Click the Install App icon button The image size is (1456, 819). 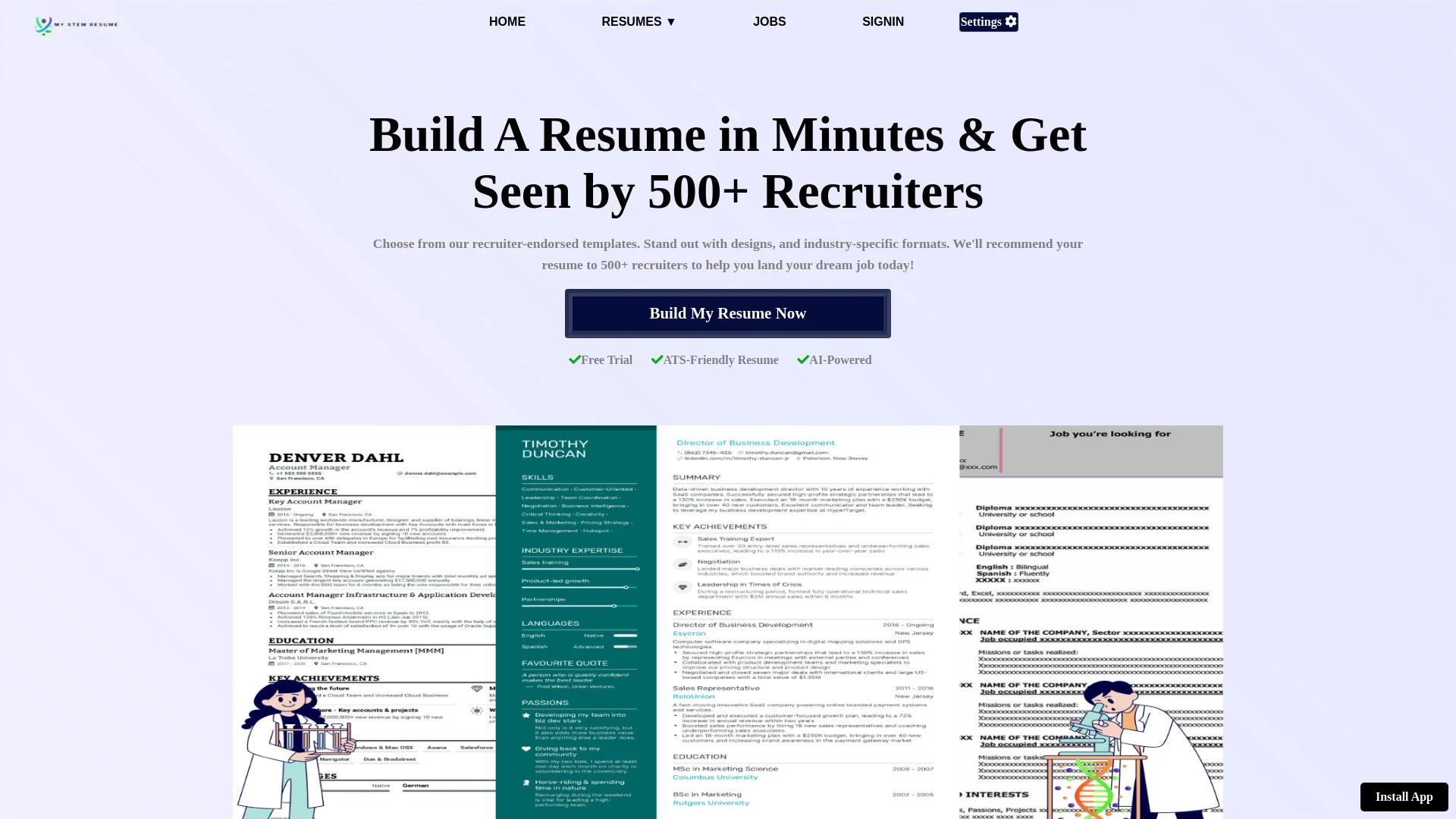point(1404,797)
